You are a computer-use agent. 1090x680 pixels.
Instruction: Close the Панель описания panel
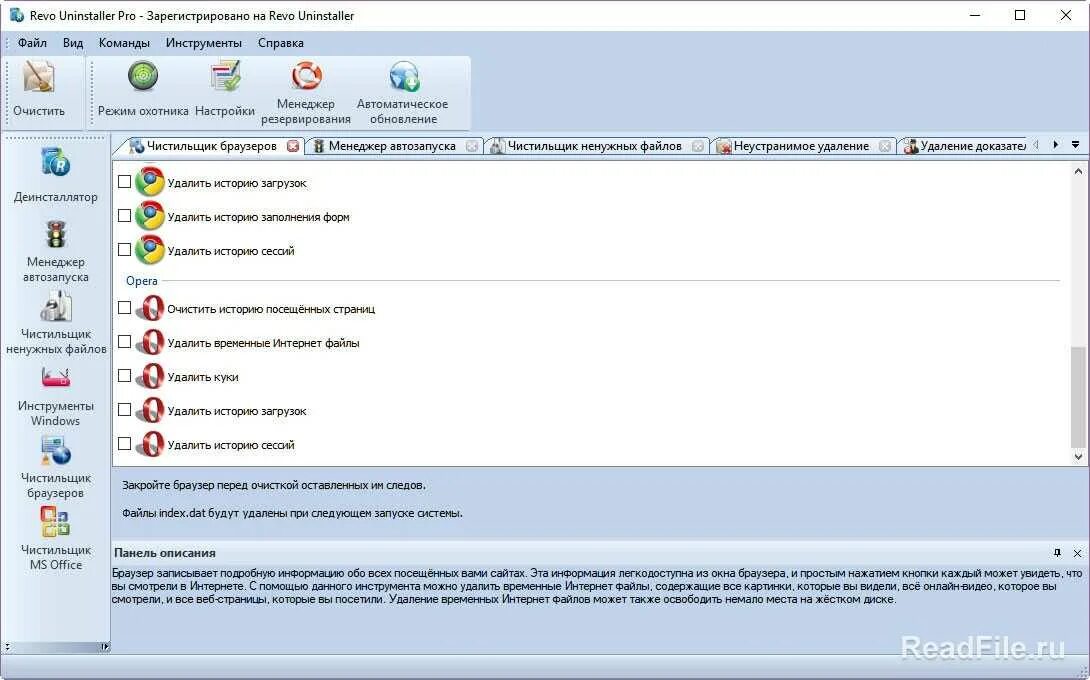[x=1077, y=553]
